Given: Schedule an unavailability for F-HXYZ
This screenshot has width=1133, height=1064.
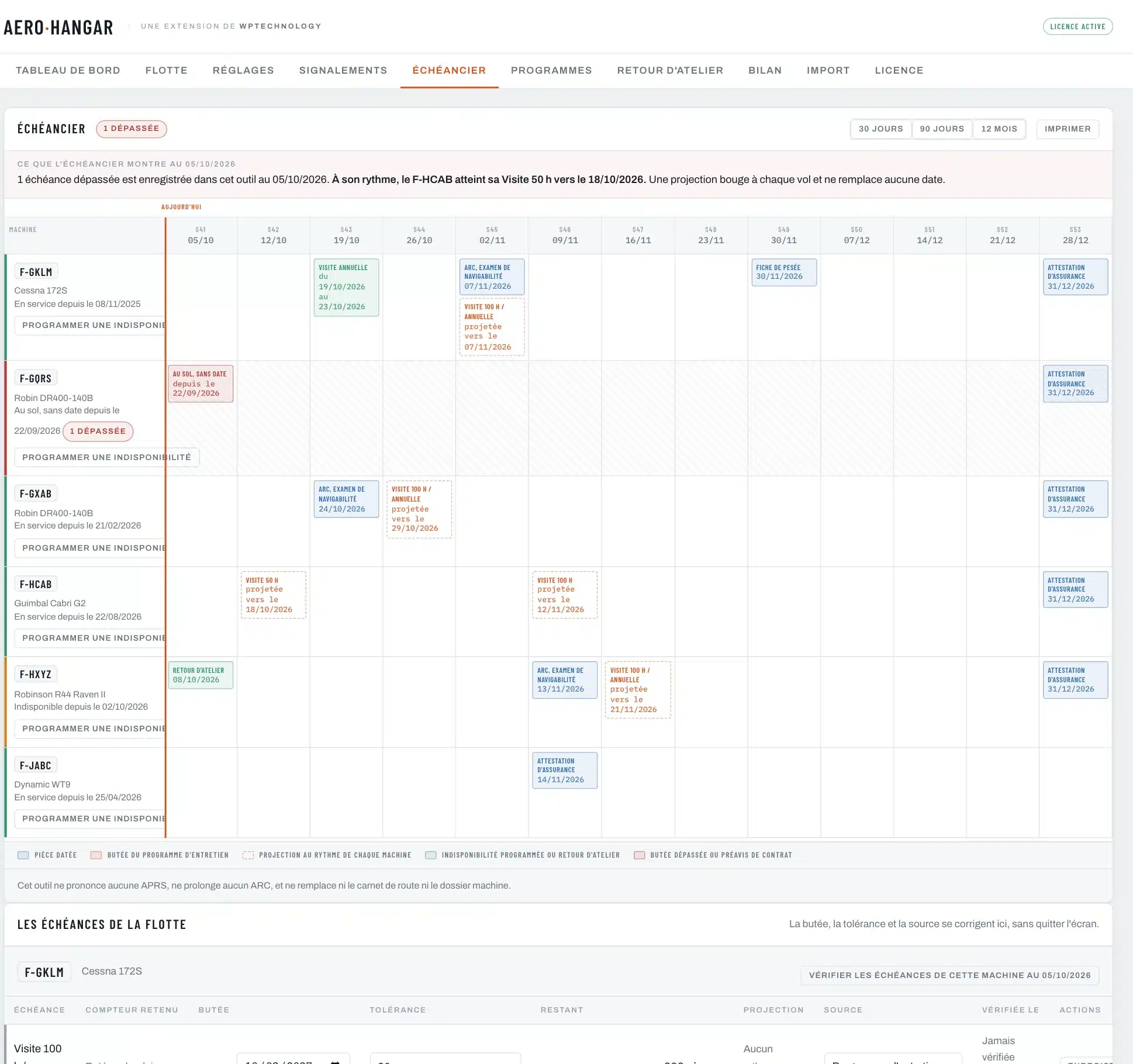Looking at the screenshot, I should [90, 728].
